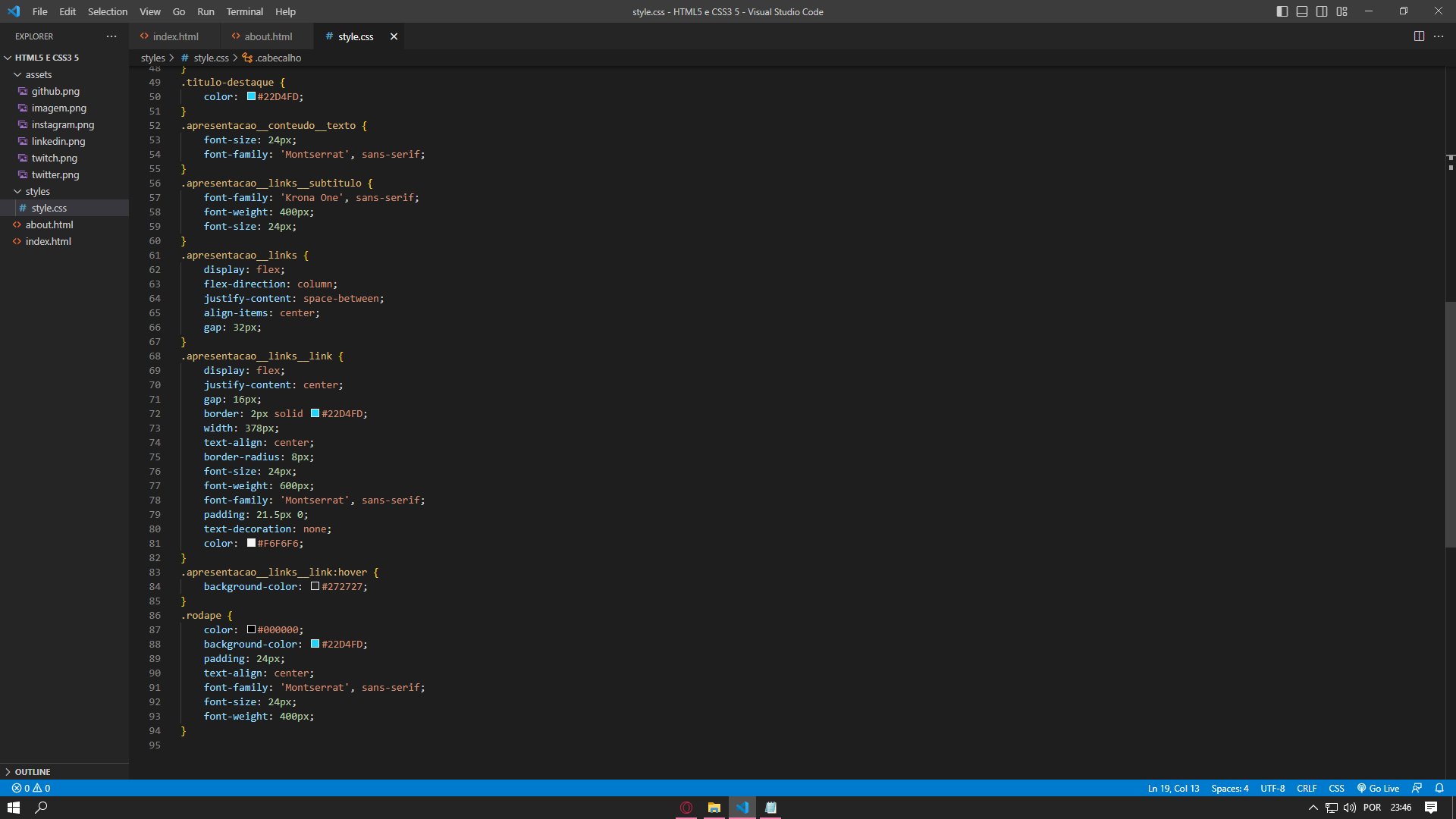The width and height of the screenshot is (1456, 819).
Task: Collapse the styles folder
Action: point(64,191)
